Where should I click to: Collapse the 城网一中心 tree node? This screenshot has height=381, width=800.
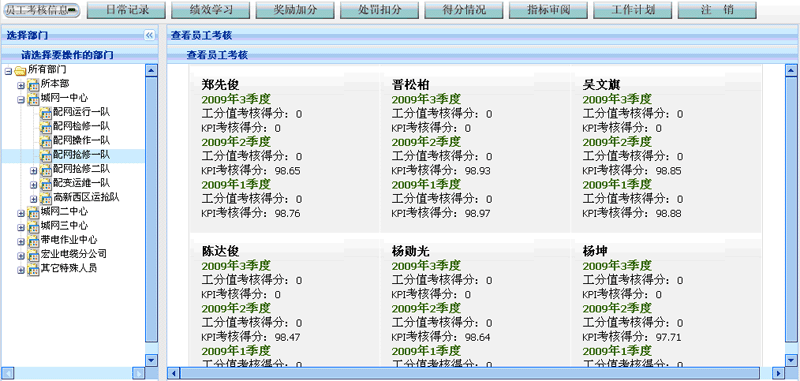[x=21, y=99]
